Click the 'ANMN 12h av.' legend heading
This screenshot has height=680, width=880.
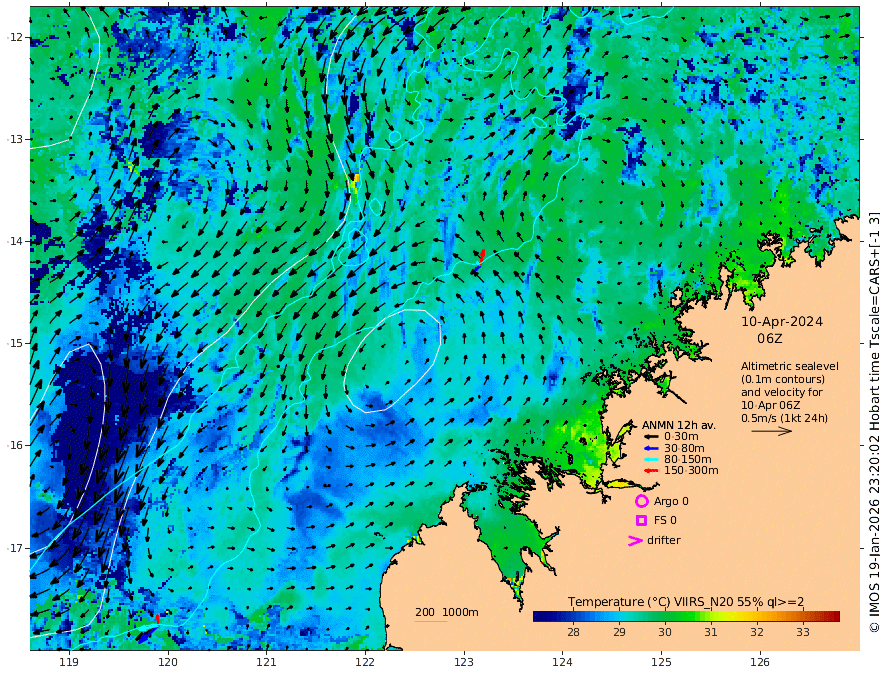(x=679, y=425)
